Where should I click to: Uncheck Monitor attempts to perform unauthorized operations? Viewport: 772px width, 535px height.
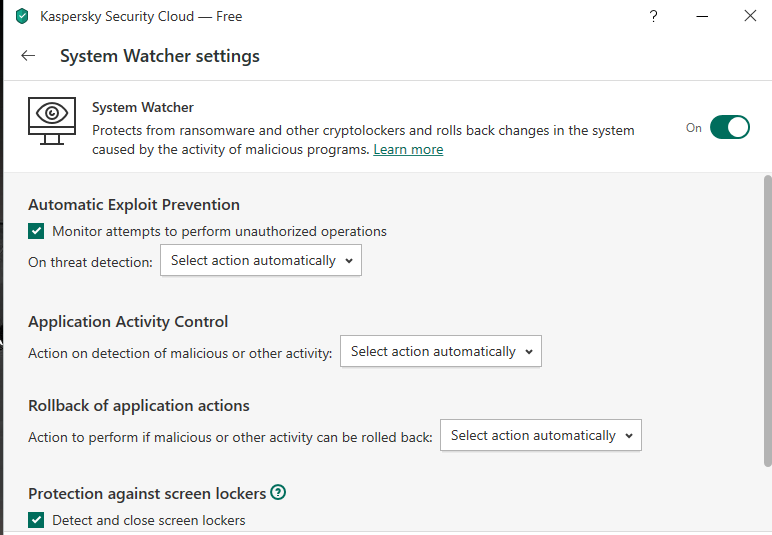pos(37,231)
